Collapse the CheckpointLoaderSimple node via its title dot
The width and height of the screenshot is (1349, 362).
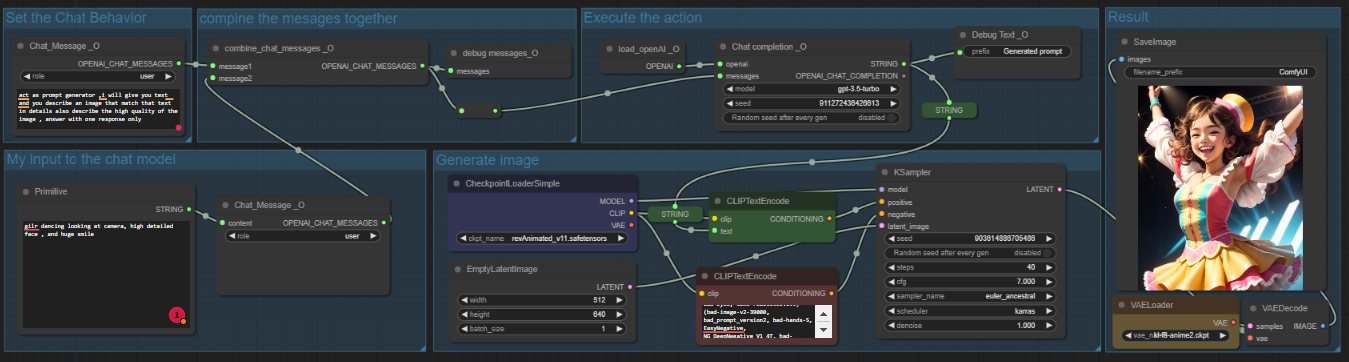pos(456,184)
